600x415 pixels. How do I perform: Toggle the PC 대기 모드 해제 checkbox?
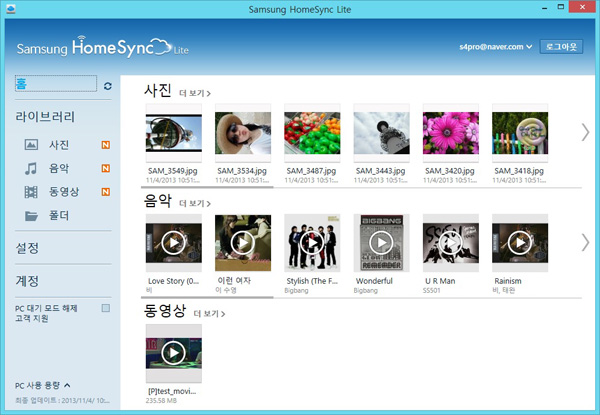[x=105, y=308]
